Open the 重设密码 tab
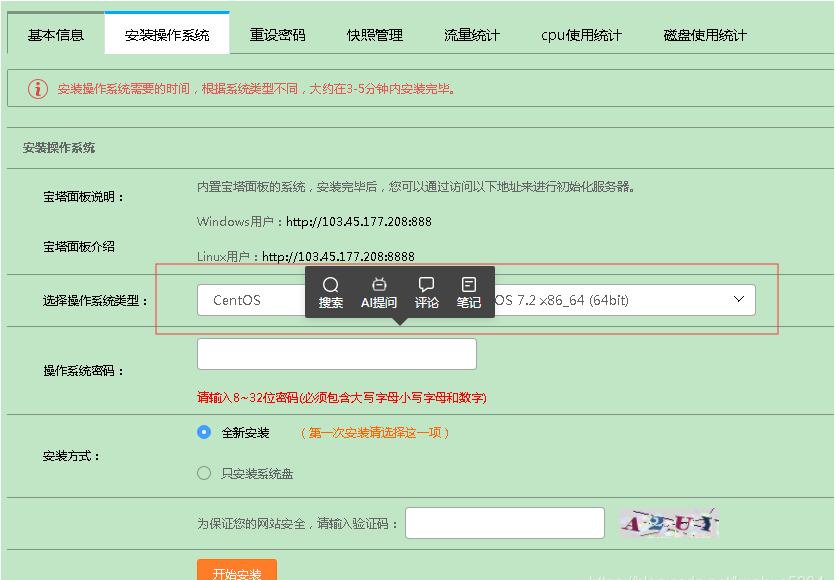 coord(277,35)
